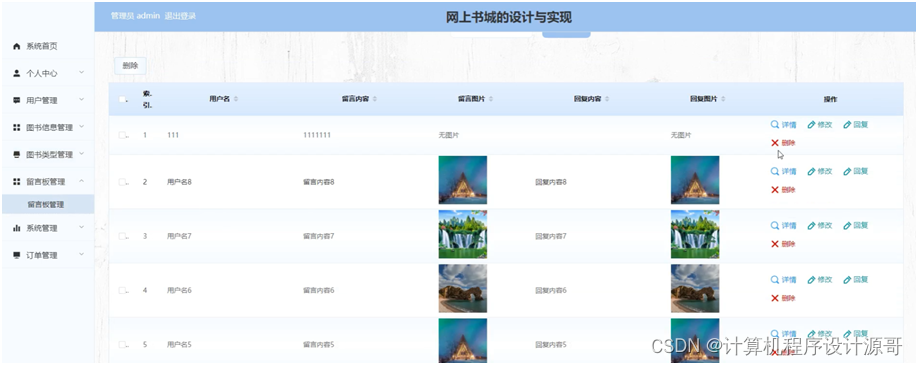Click the person icon beside 个人中心
This screenshot has width=918, height=365.
click(x=16, y=73)
